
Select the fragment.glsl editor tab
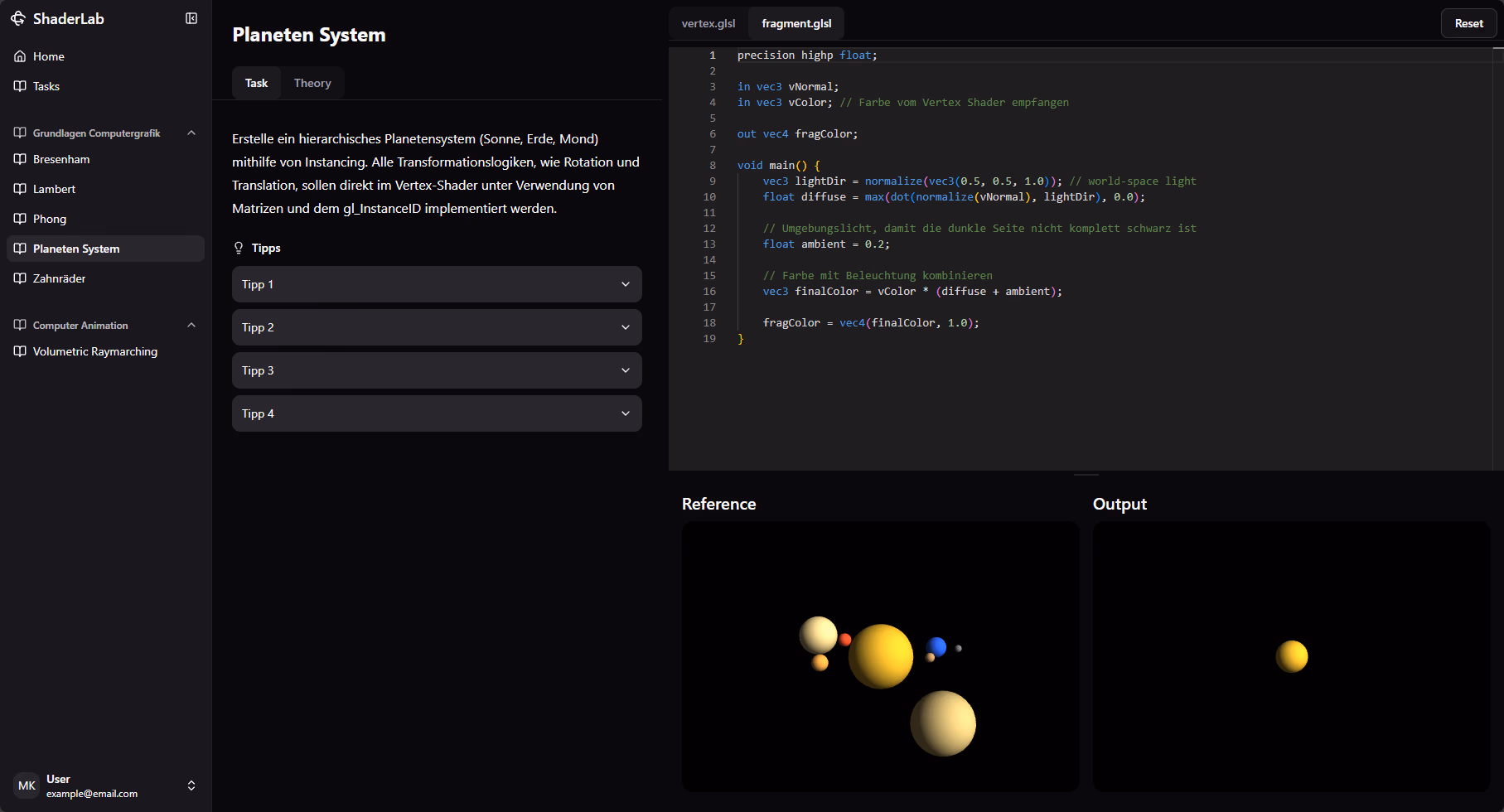point(796,23)
